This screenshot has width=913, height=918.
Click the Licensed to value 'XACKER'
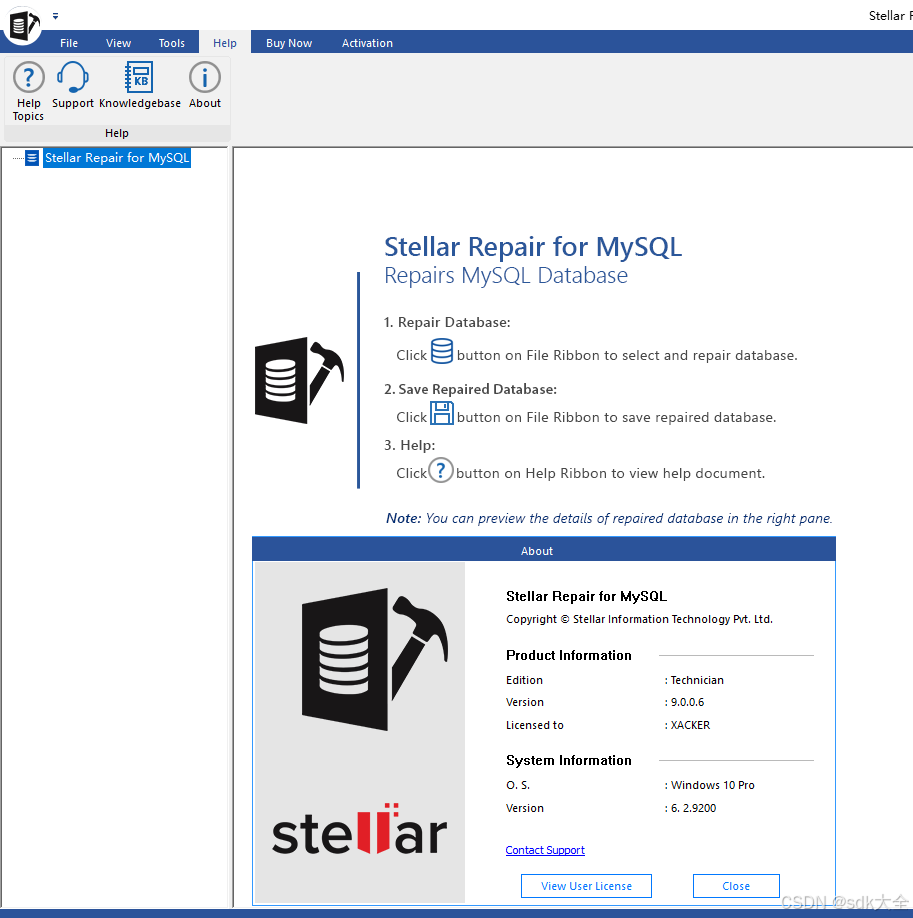(690, 725)
